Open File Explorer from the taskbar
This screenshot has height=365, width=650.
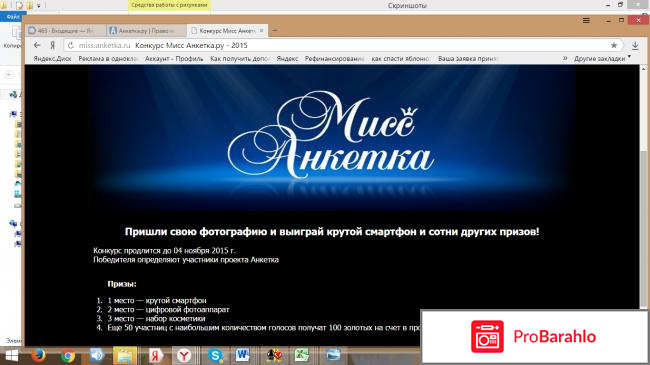point(125,356)
